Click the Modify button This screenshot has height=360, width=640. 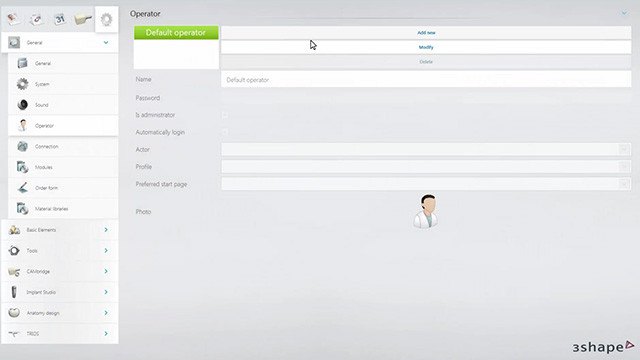[x=426, y=47]
